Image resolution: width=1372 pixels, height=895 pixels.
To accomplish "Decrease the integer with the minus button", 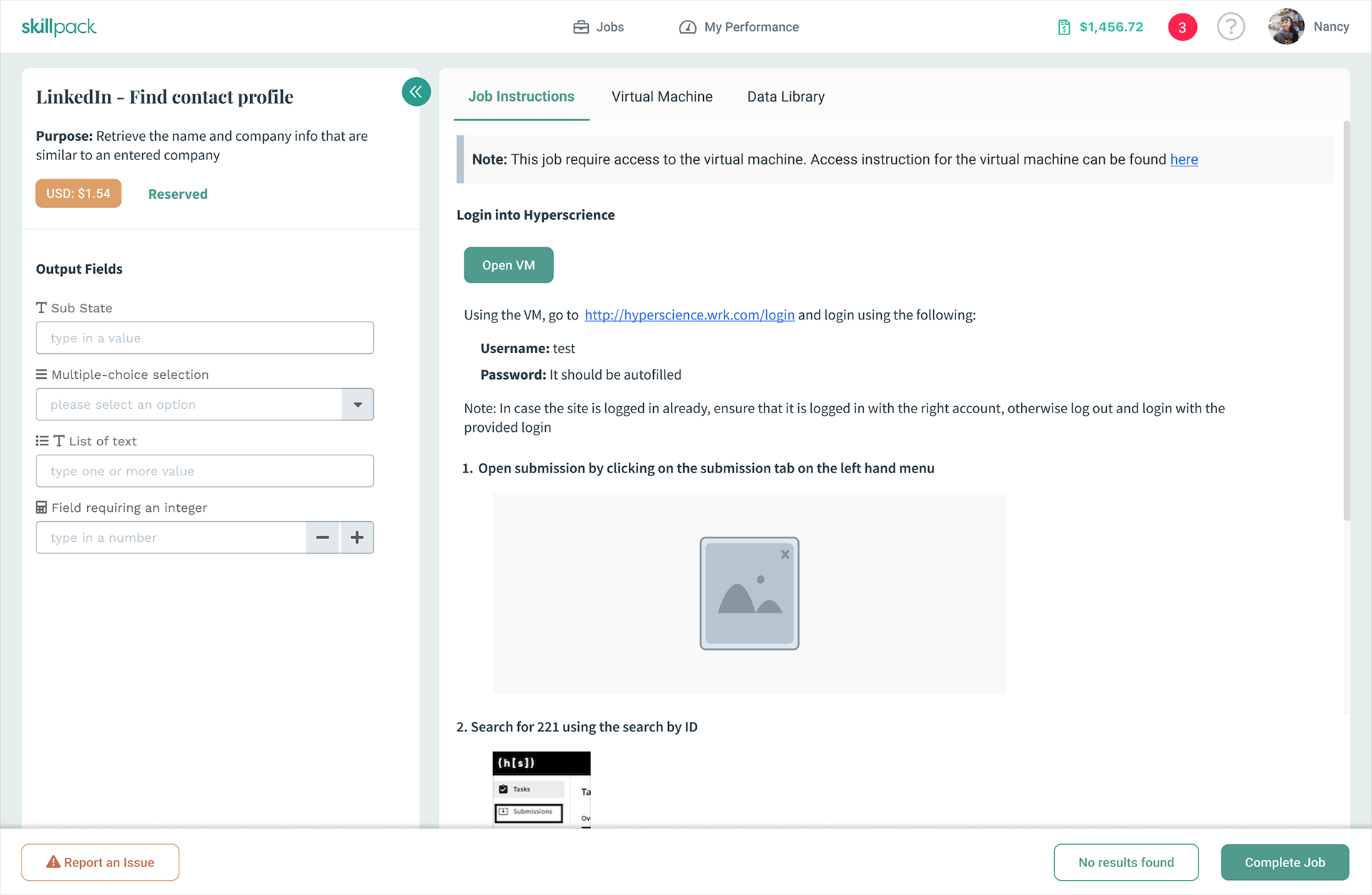I will click(x=323, y=538).
